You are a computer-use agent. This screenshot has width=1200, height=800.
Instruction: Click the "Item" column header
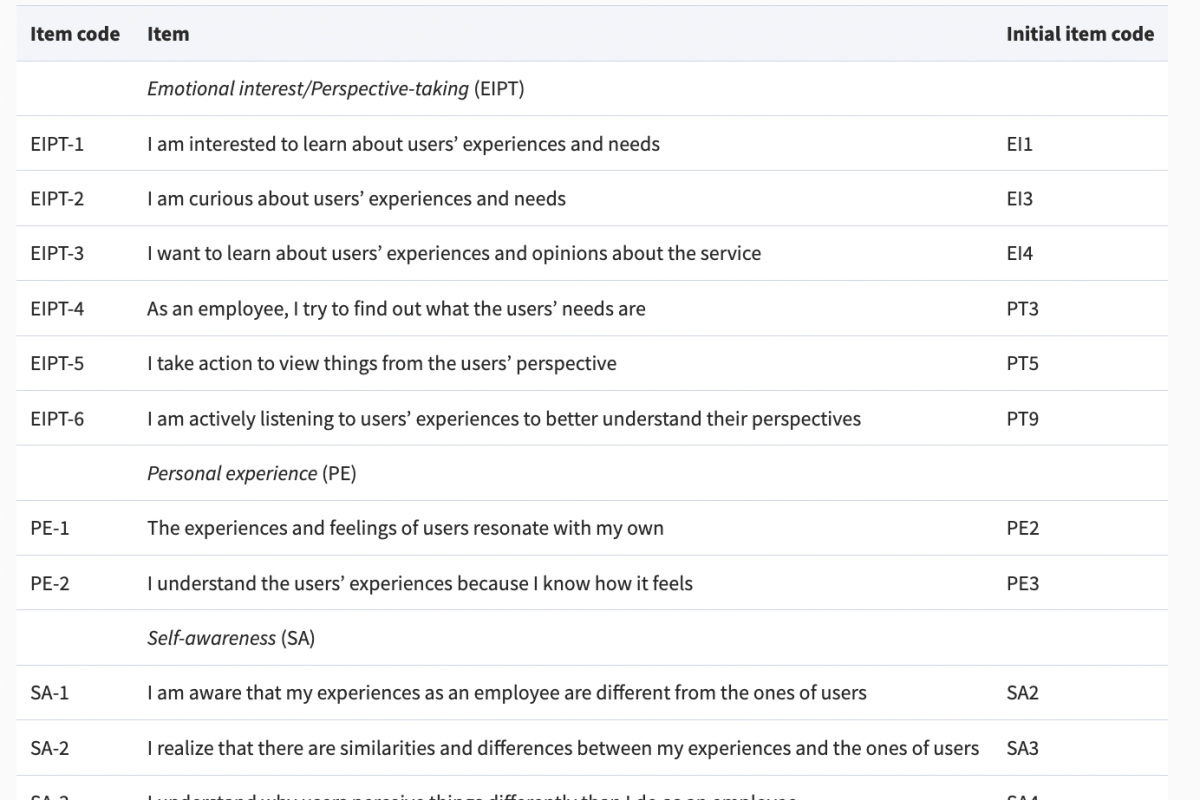pos(168,34)
